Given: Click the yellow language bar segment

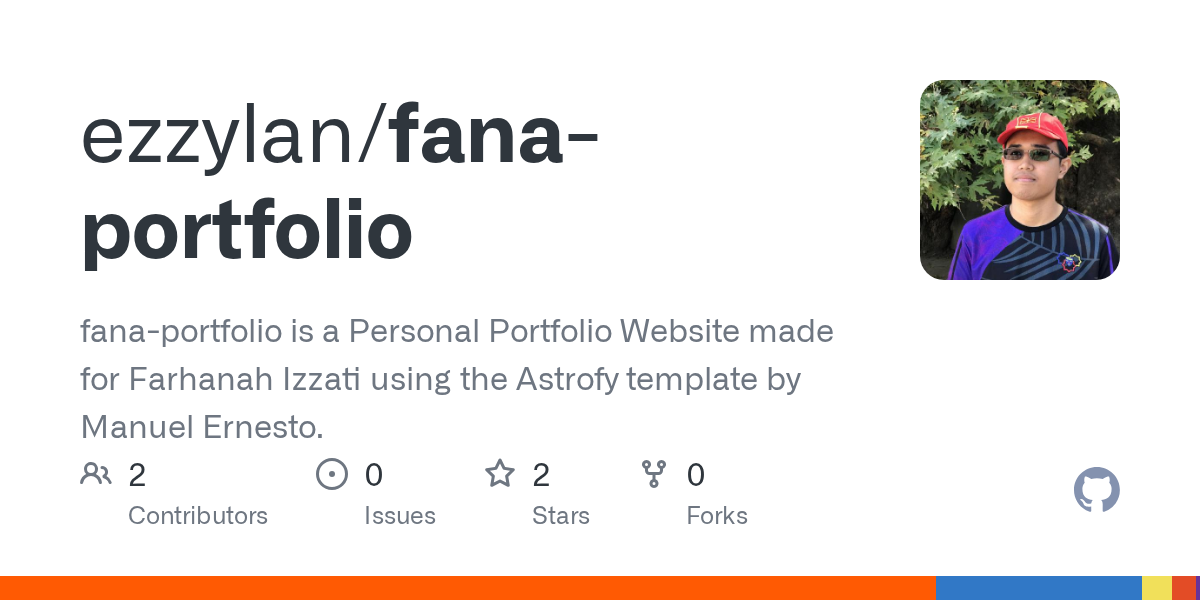Looking at the screenshot, I should 1157,588.
